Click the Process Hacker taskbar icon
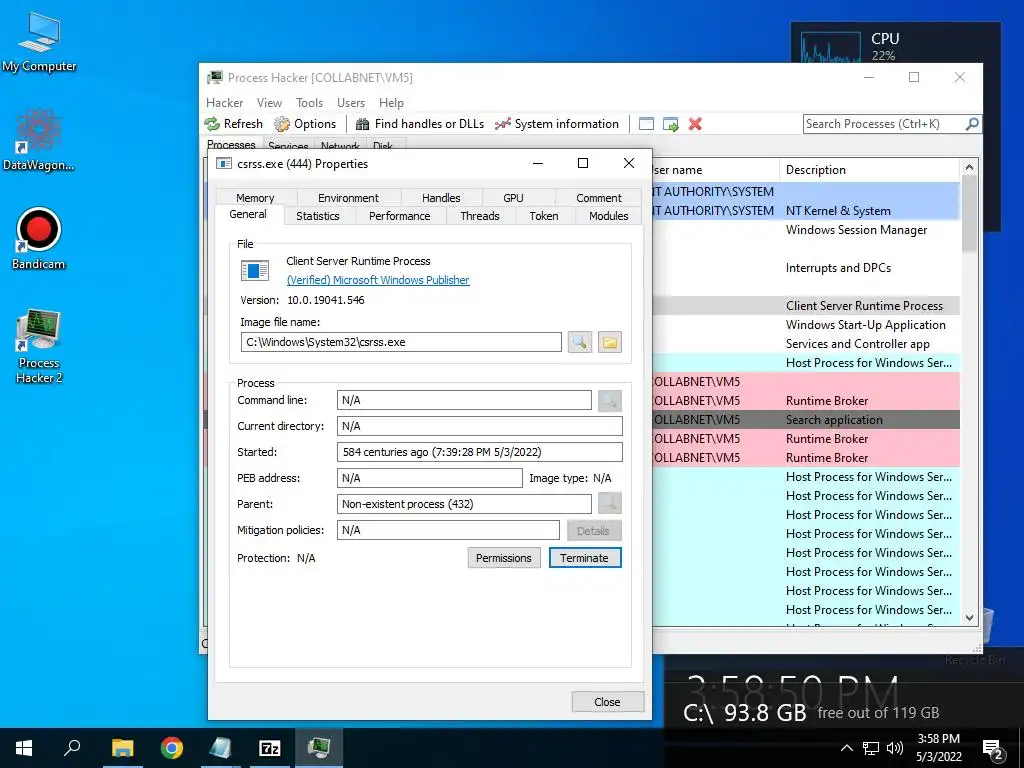Screen dimensions: 1024x768 pos(319,748)
